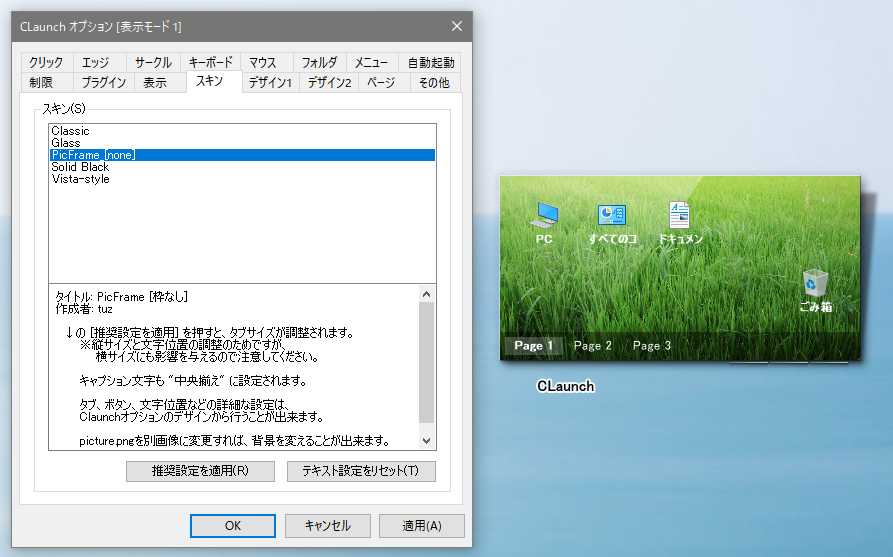Choose the Glass skin
The width and height of the screenshot is (893, 557).
pos(66,143)
